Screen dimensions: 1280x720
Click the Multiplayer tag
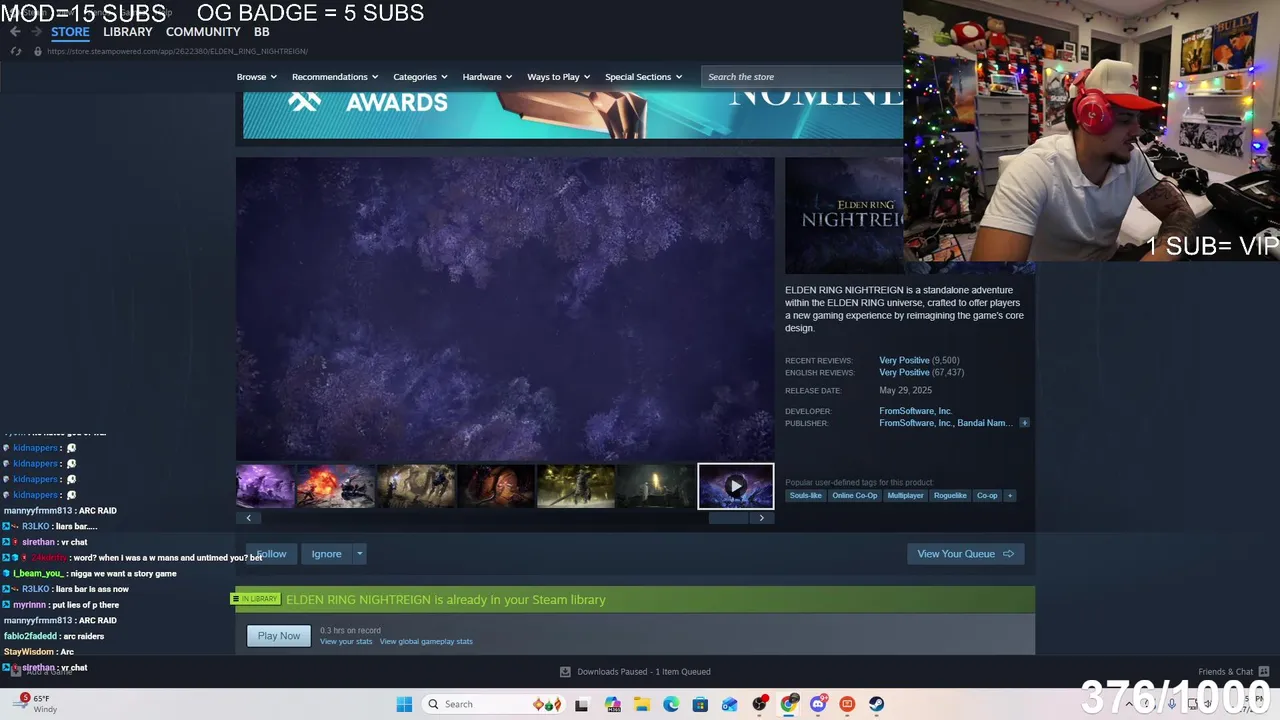tap(905, 496)
